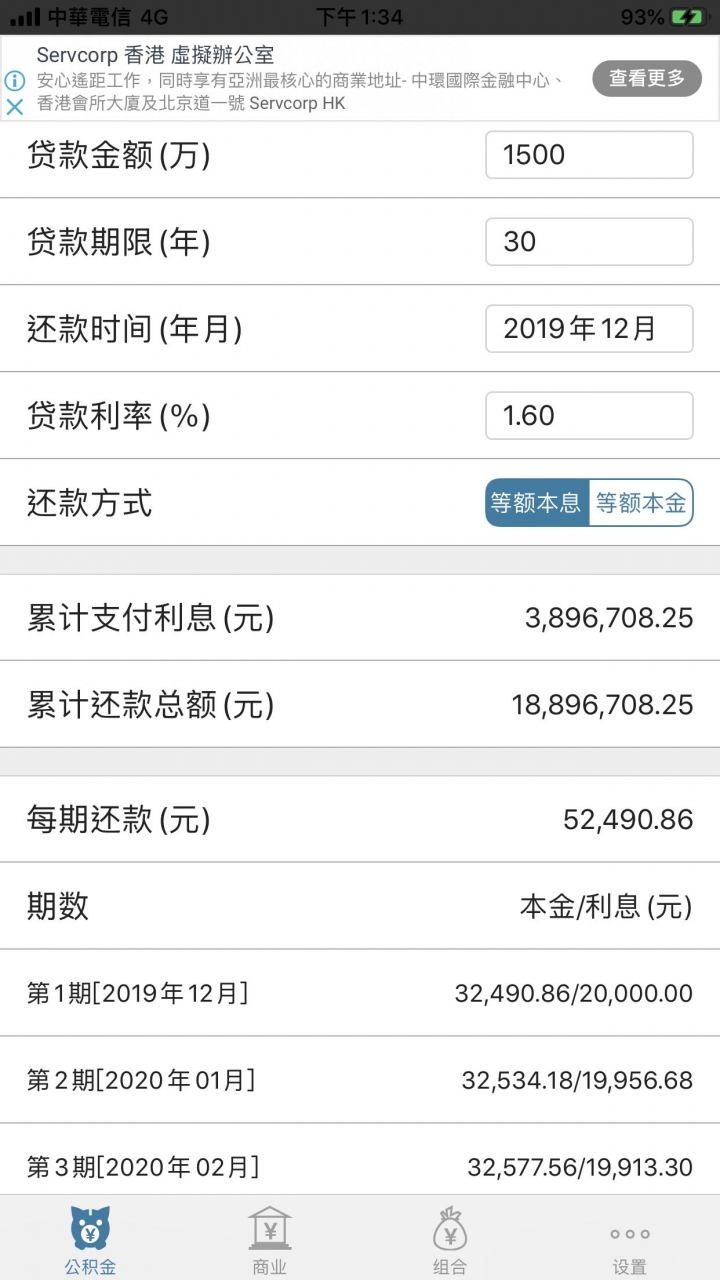Image resolution: width=720 pixels, height=1280 pixels.
Task: Tap the battery icon in status bar
Action: 688,17
